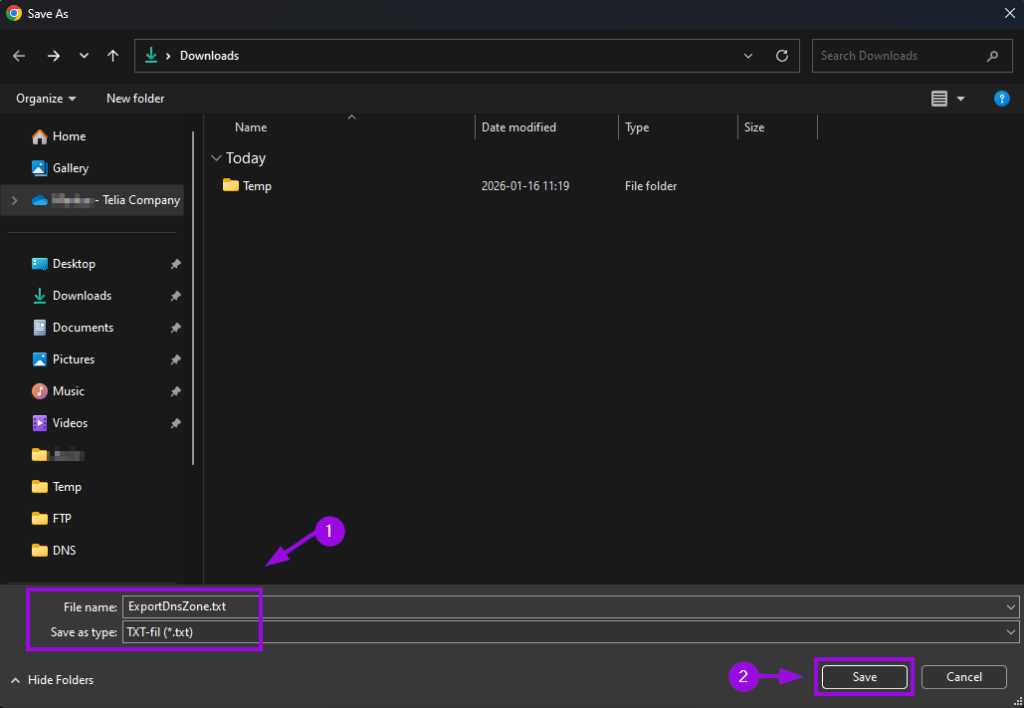Image resolution: width=1024 pixels, height=708 pixels.
Task: Click the Back navigation arrow
Action: click(19, 56)
